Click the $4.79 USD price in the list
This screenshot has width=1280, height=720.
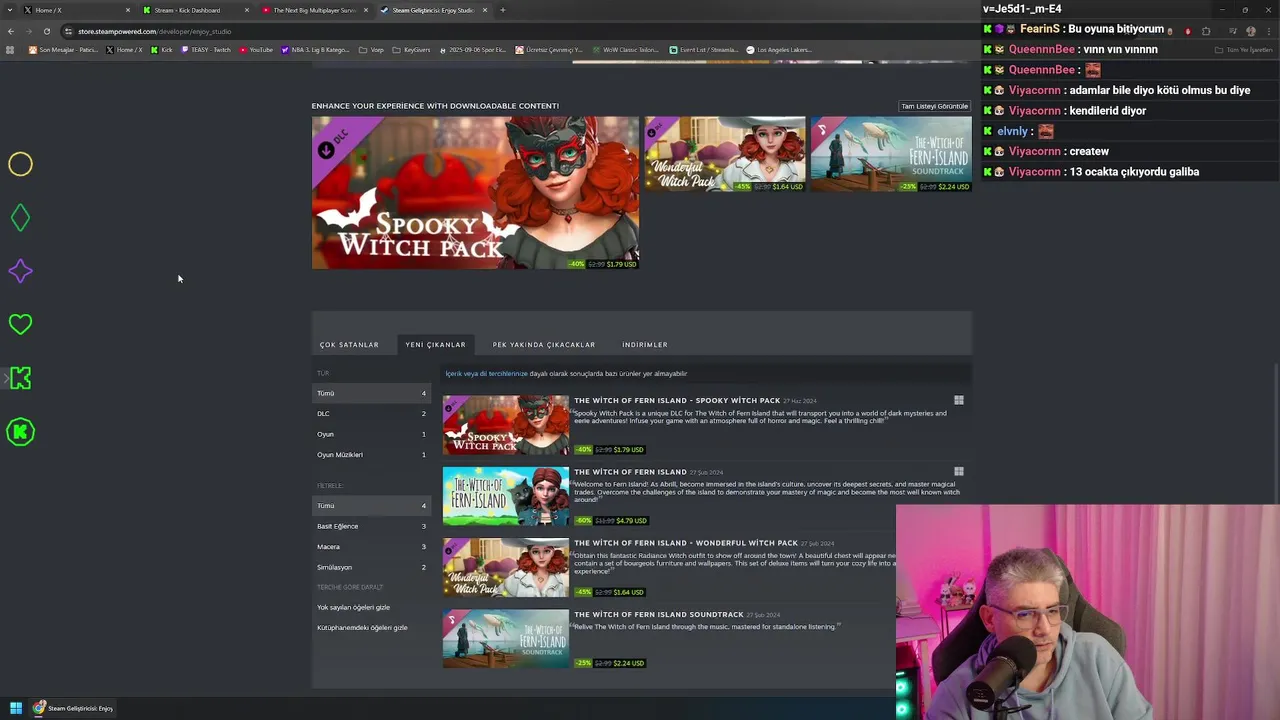coord(630,521)
